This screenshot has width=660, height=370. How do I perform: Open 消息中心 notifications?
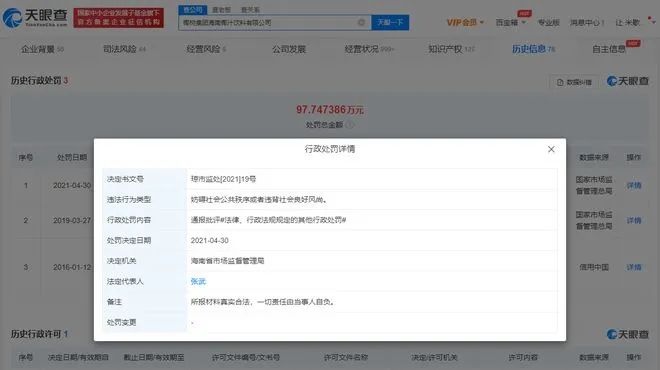(587, 22)
